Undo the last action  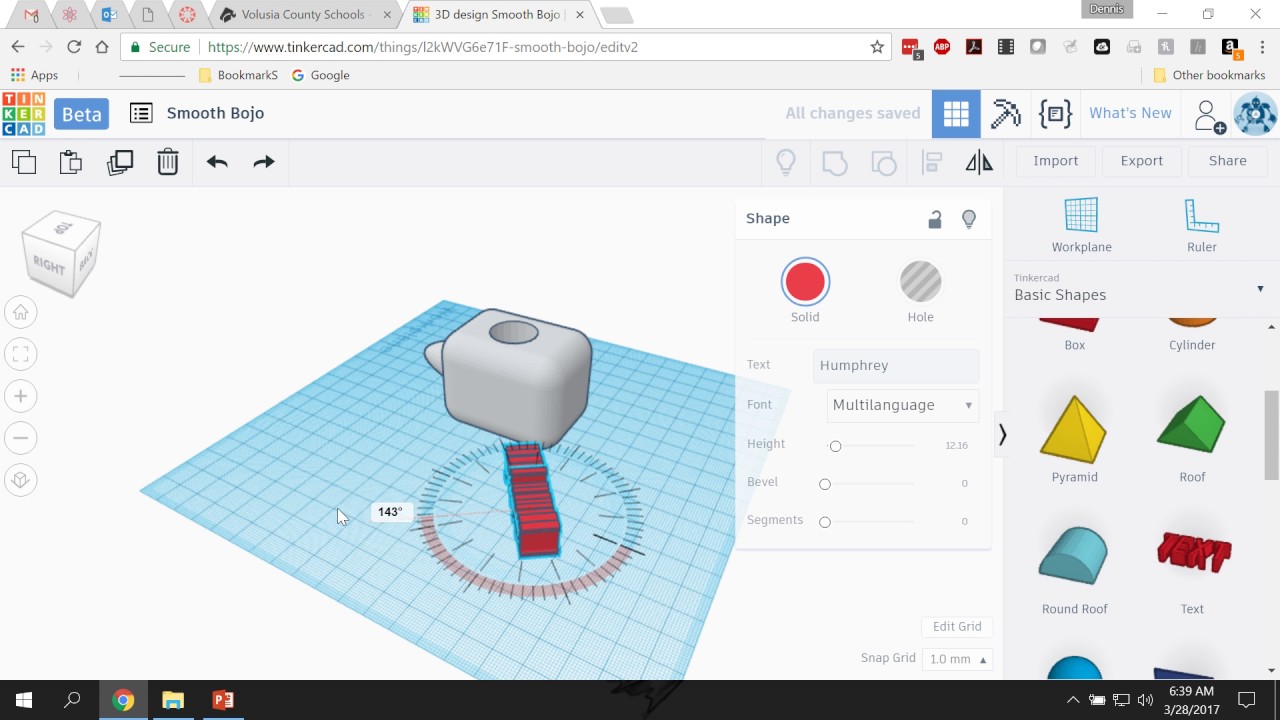217,162
